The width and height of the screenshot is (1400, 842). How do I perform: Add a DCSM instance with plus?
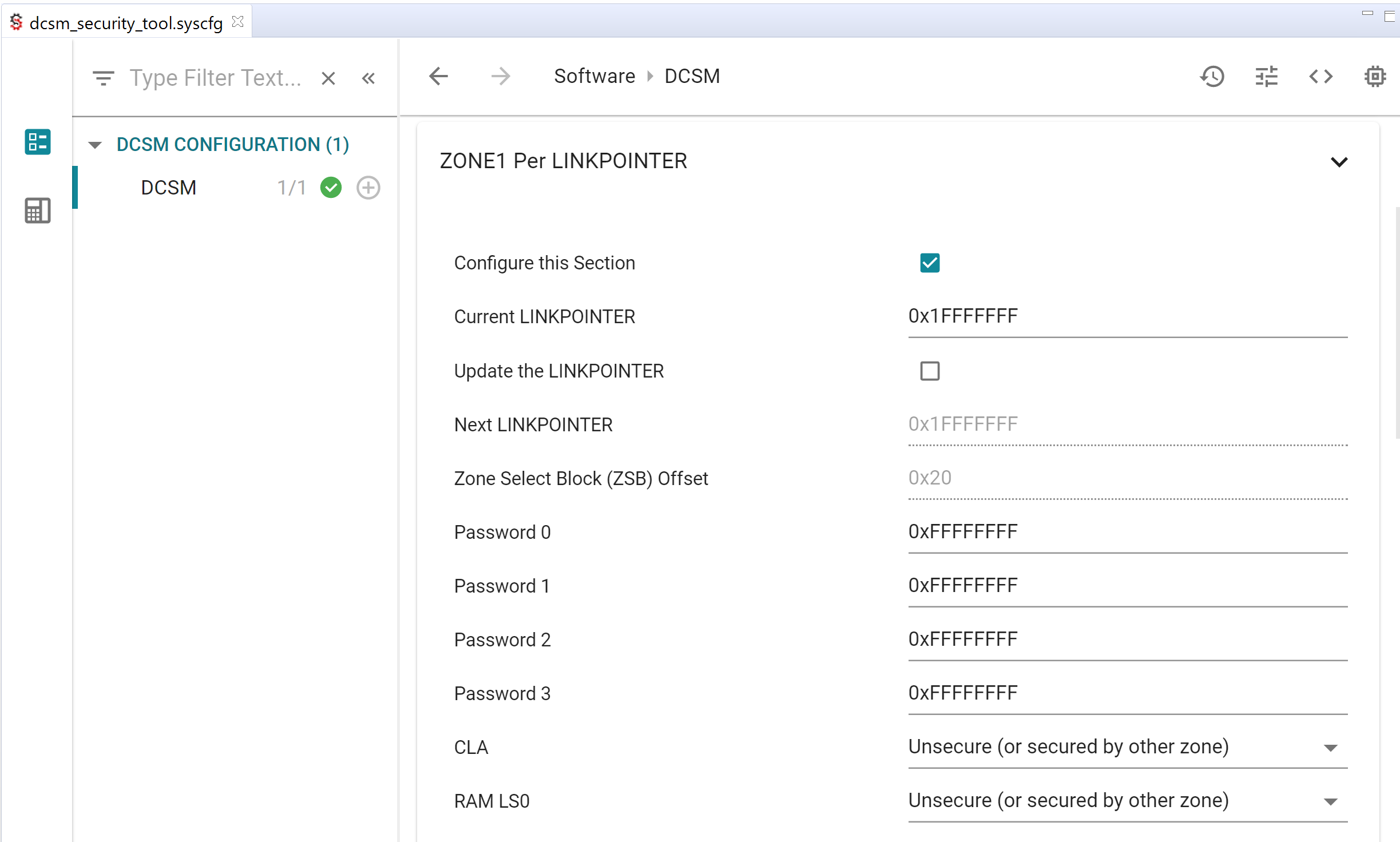pyautogui.click(x=368, y=188)
